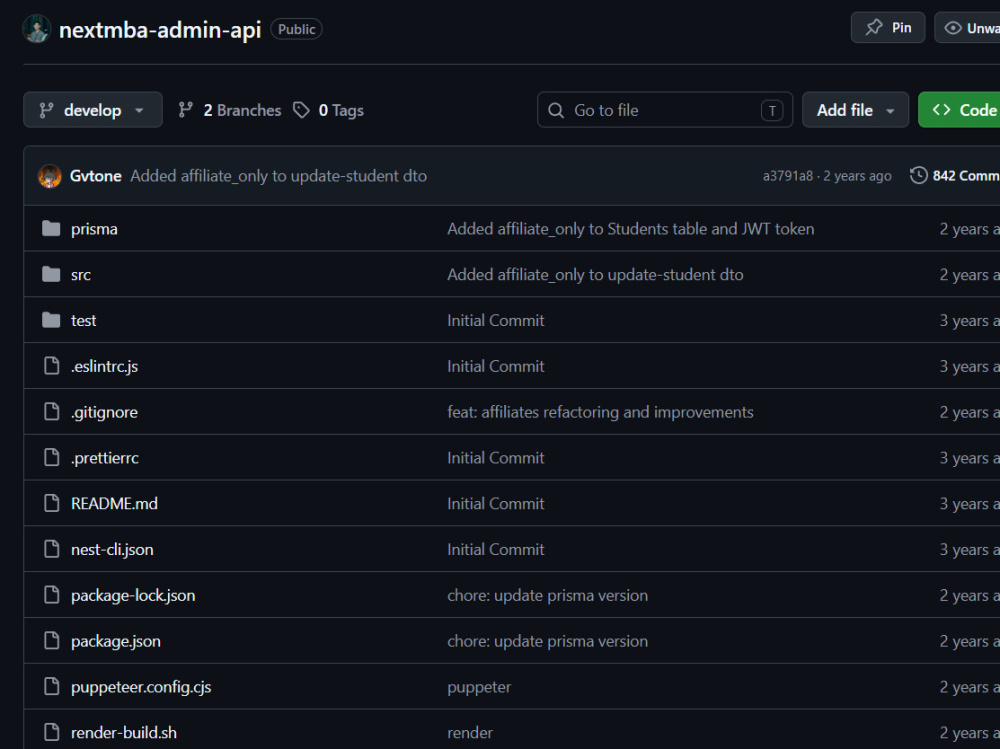Click the prisma folder icon
Viewport: 1000px width, 749px height.
point(51,228)
